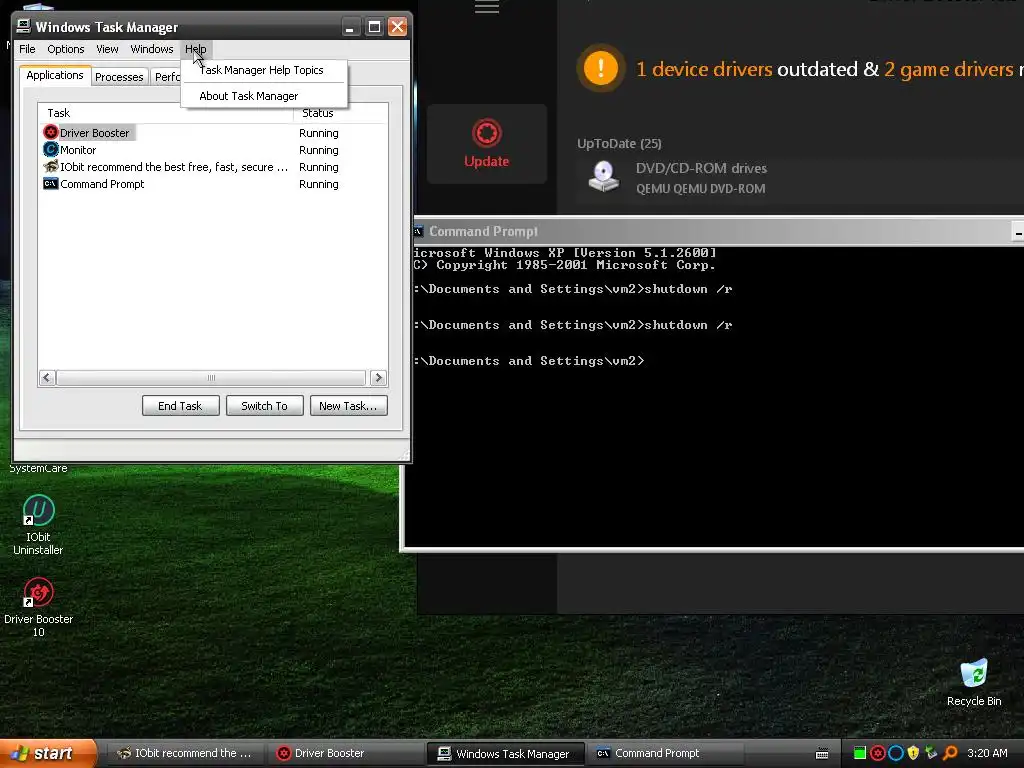This screenshot has height=768, width=1024.
Task: Click the UpToDate (25) section label
Action: point(619,143)
